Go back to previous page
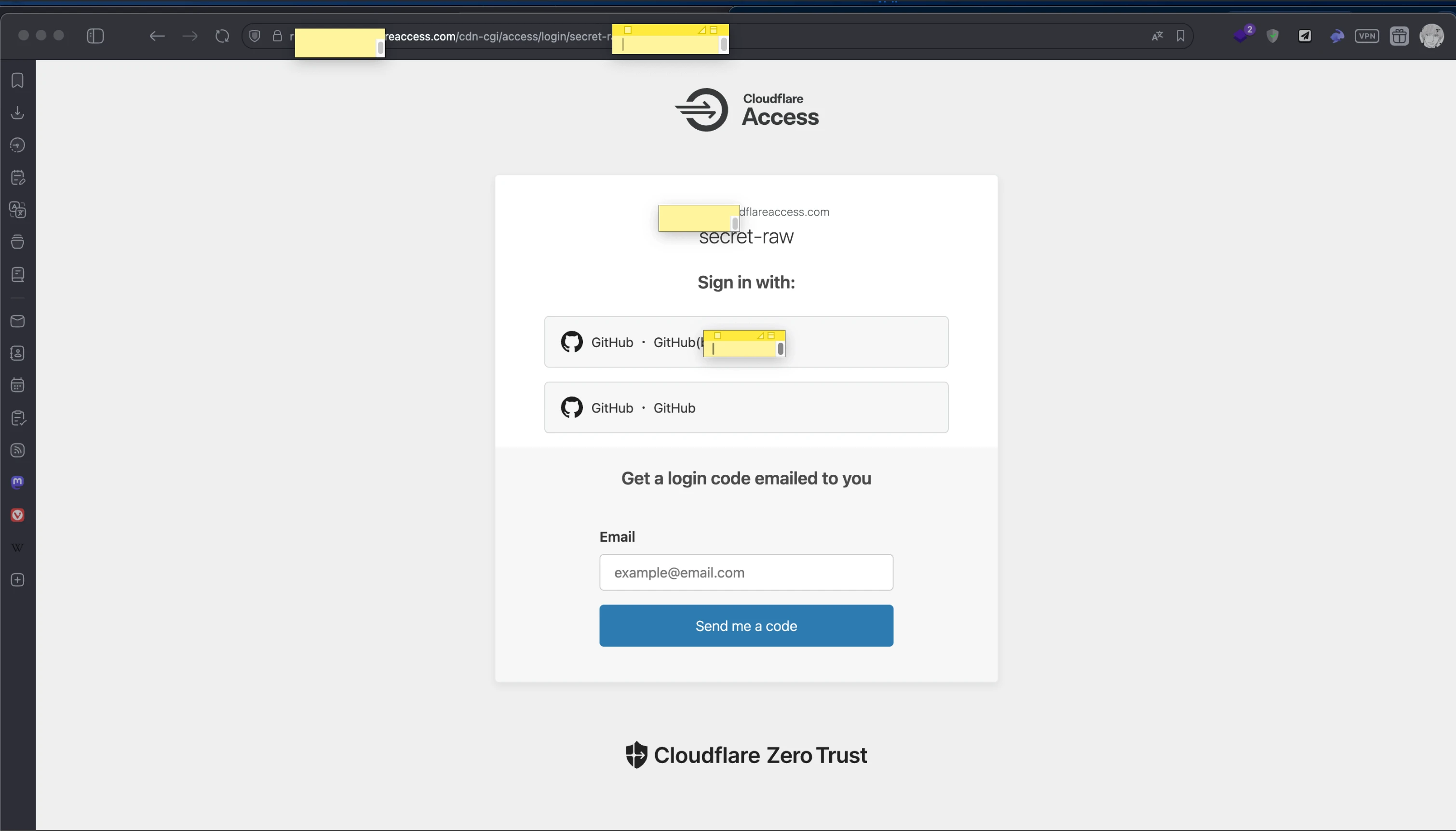The width and height of the screenshot is (1456, 831). click(157, 36)
